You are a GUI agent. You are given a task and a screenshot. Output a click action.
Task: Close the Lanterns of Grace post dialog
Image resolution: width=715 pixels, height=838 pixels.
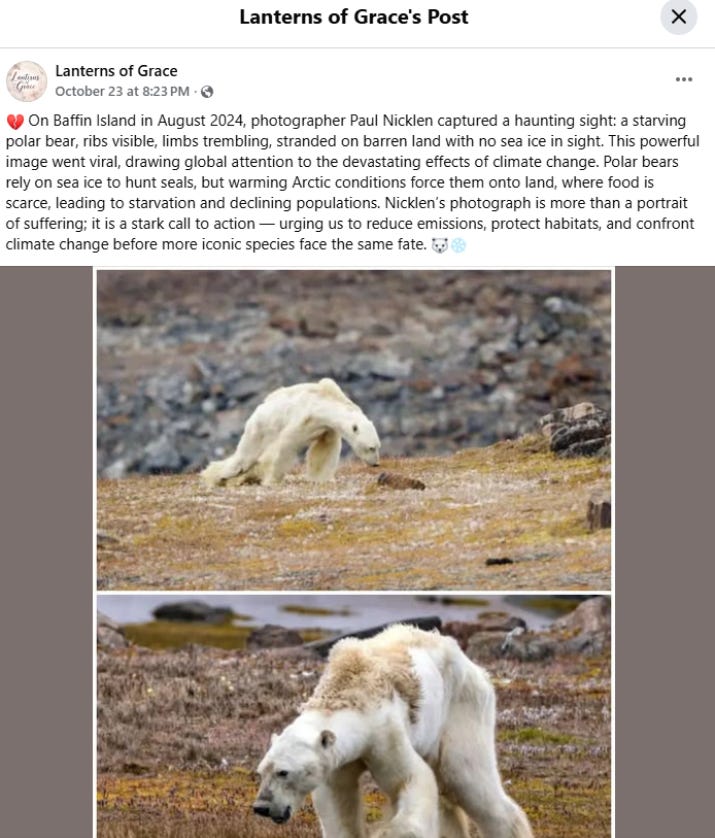(x=678, y=17)
